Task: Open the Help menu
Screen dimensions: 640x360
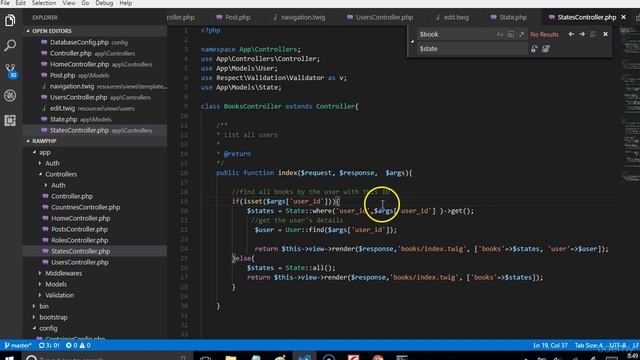Action: [125, 3]
